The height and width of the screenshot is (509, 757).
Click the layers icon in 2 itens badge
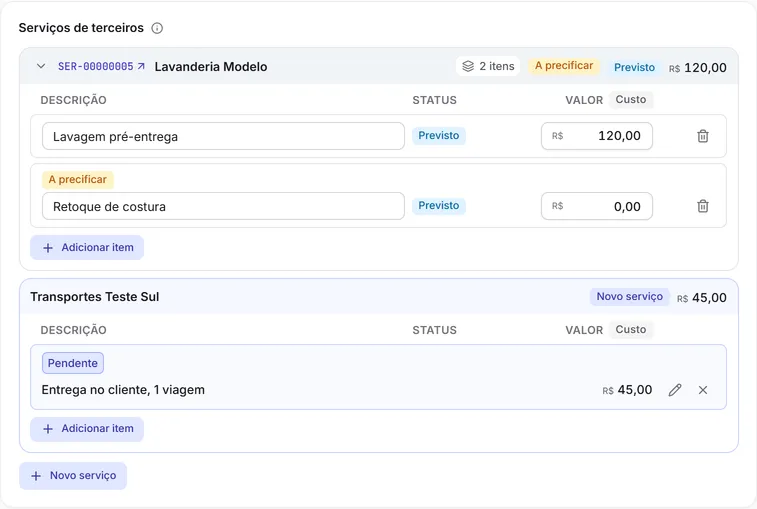point(468,66)
